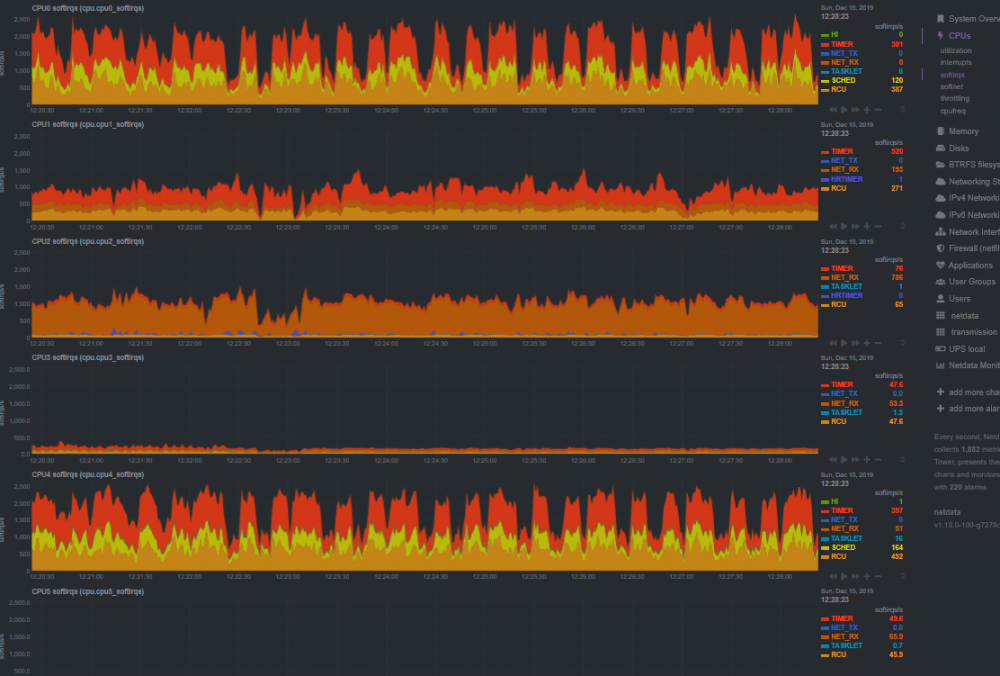Open Users section in sidebar
Viewport: 1000px width, 676px height.
point(959,298)
